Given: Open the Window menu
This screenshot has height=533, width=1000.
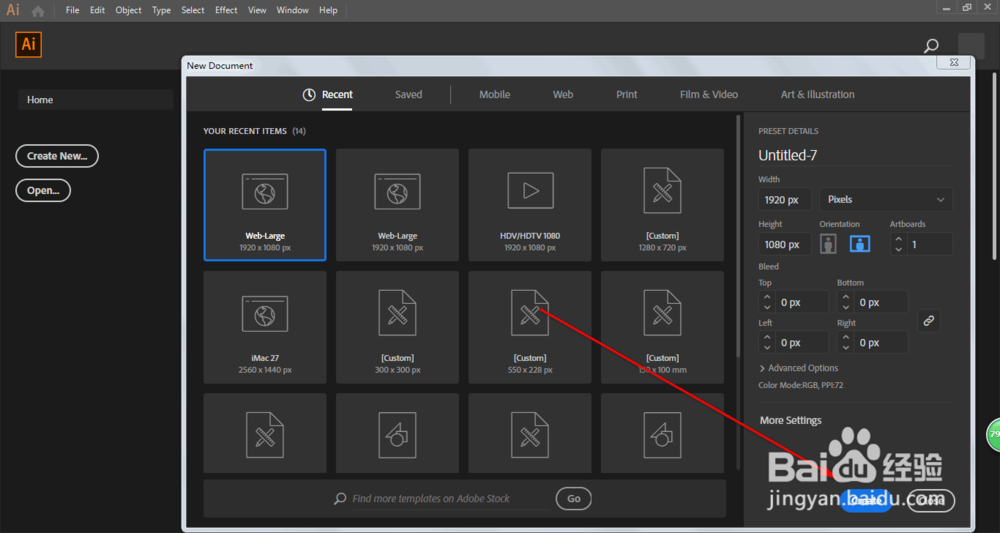Looking at the screenshot, I should click(293, 10).
